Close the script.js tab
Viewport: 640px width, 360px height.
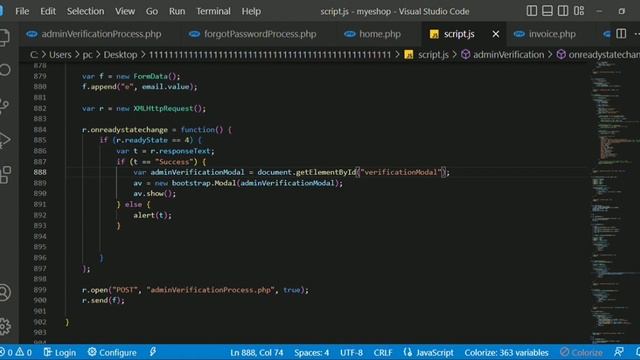click(x=496, y=34)
